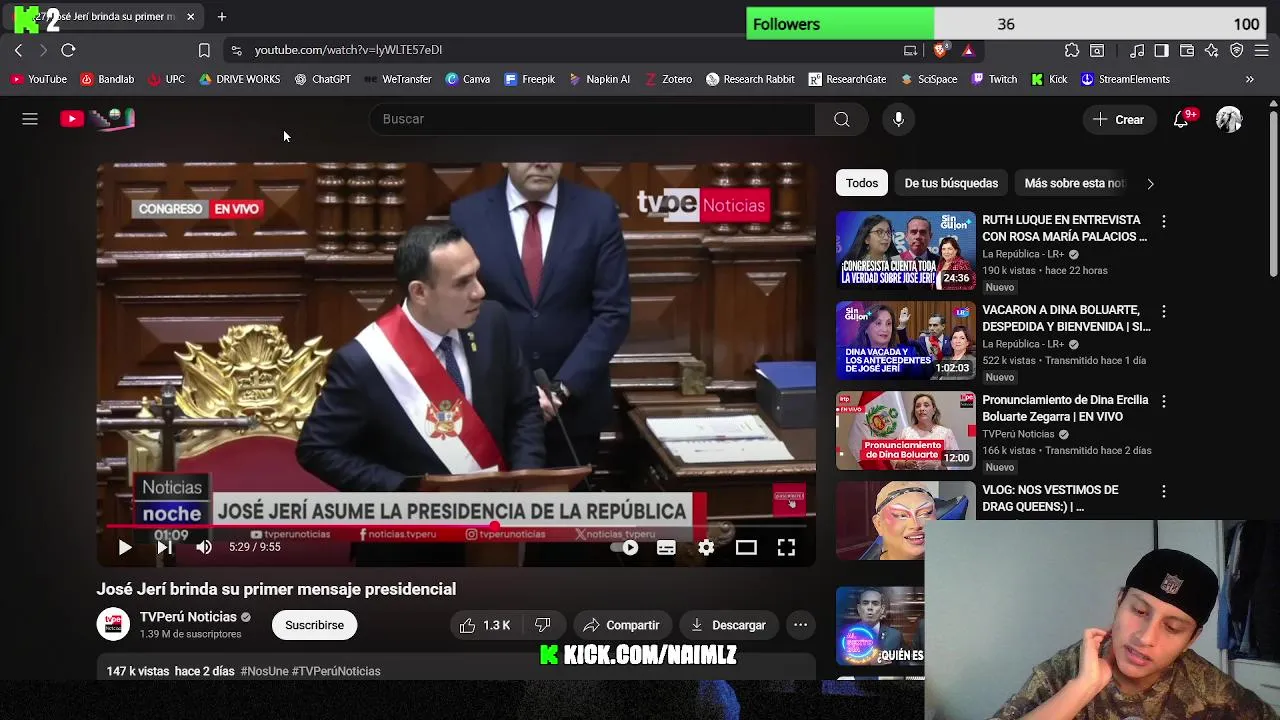
Task: Open DRIVE WORKS bookmark
Action: [x=239, y=79]
